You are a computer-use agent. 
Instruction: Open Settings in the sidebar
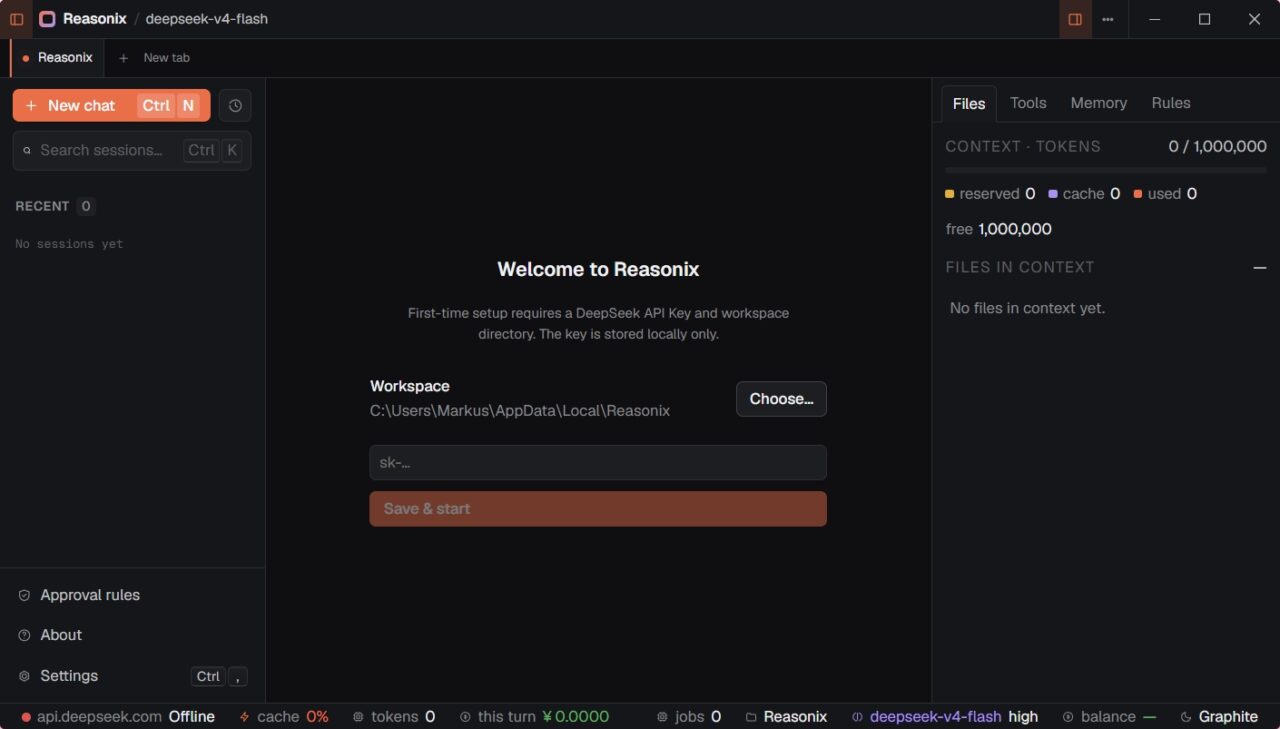point(132,676)
